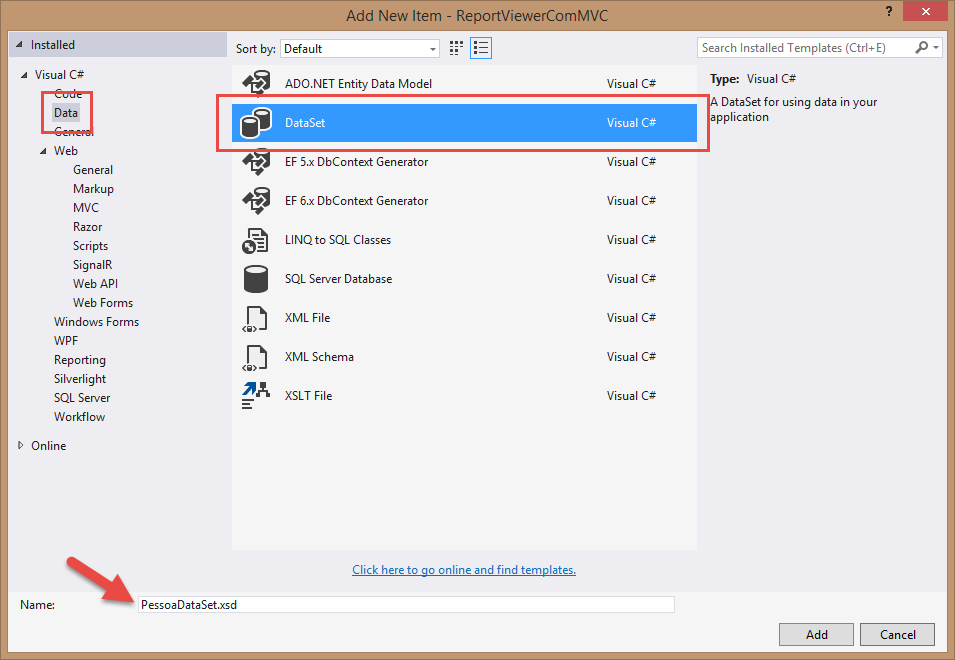Viewport: 955px width, 660px height.
Task: Expand the Online section
Action: (x=21, y=446)
